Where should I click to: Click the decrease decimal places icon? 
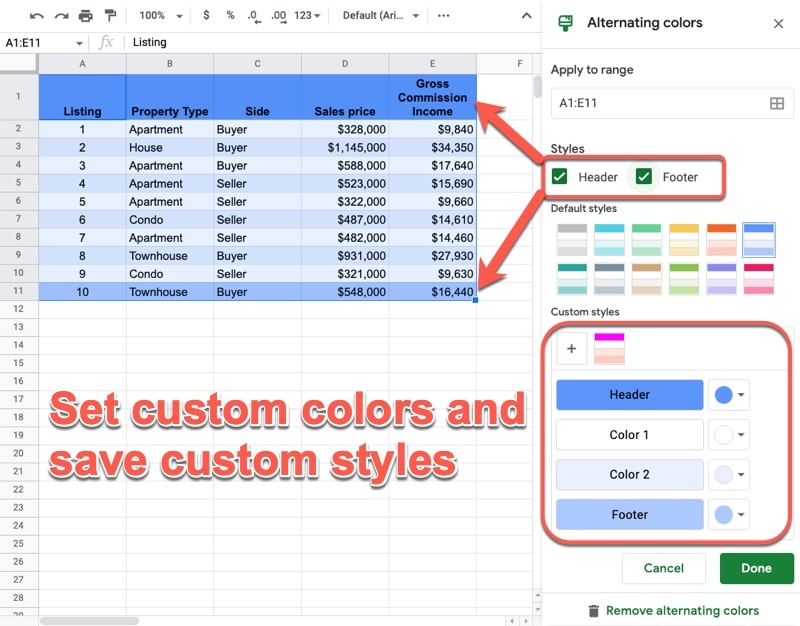point(254,16)
